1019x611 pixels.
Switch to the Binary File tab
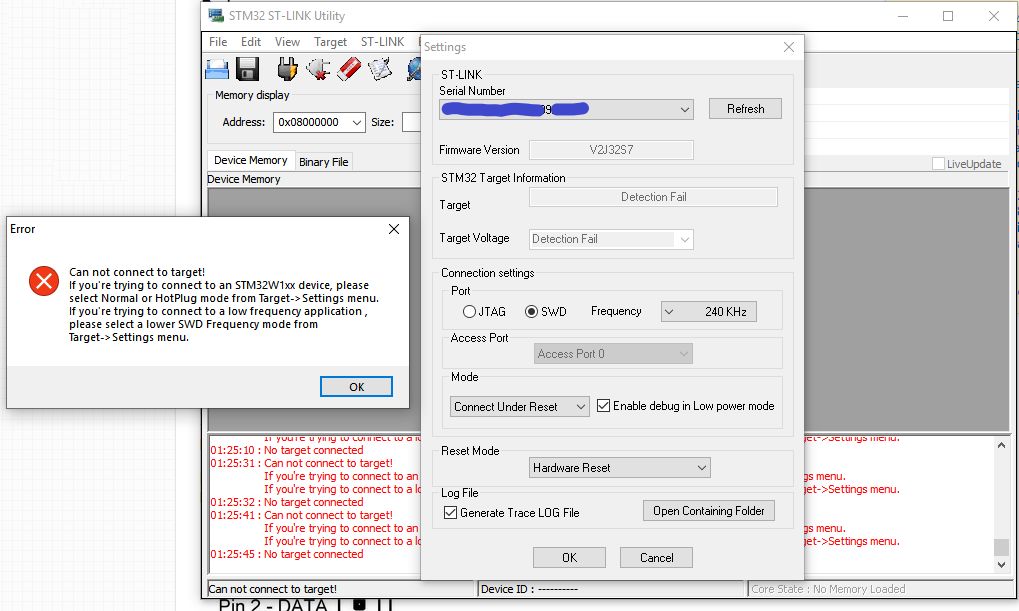click(x=324, y=162)
